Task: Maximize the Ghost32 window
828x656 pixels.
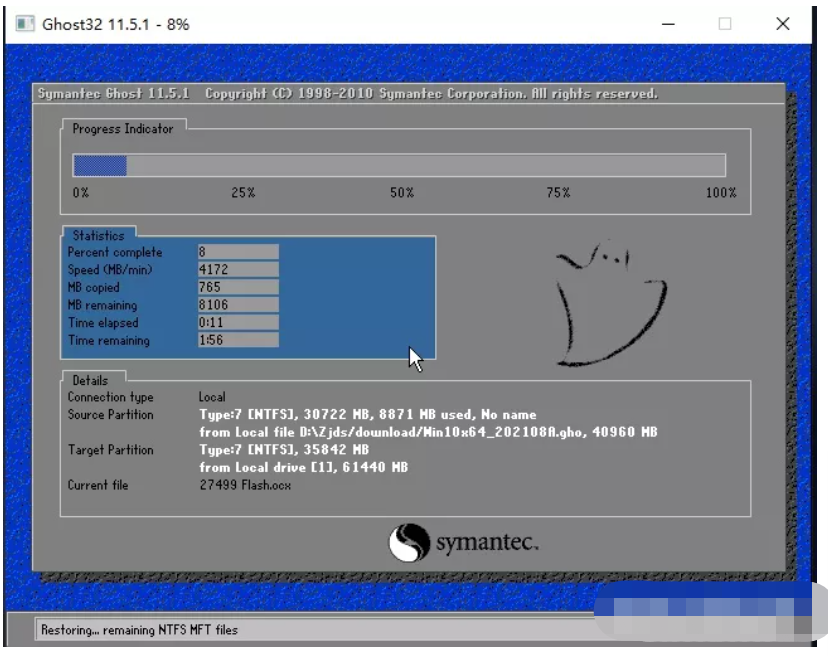Action: 724,24
